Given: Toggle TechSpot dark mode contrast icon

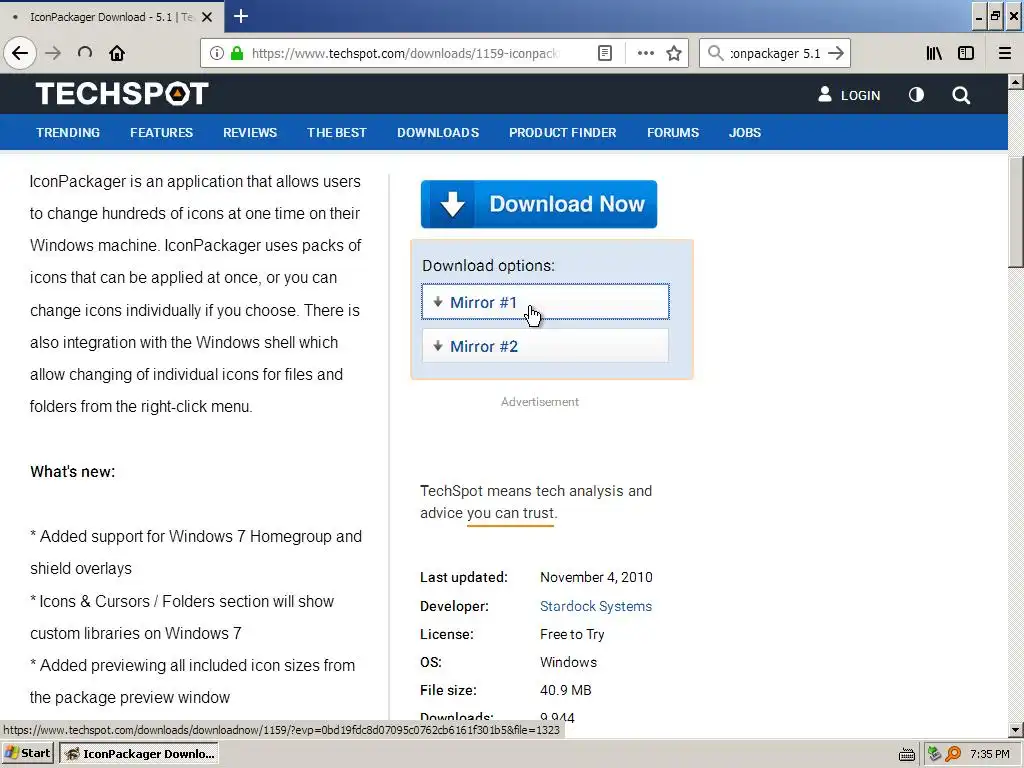Looking at the screenshot, I should click(916, 95).
